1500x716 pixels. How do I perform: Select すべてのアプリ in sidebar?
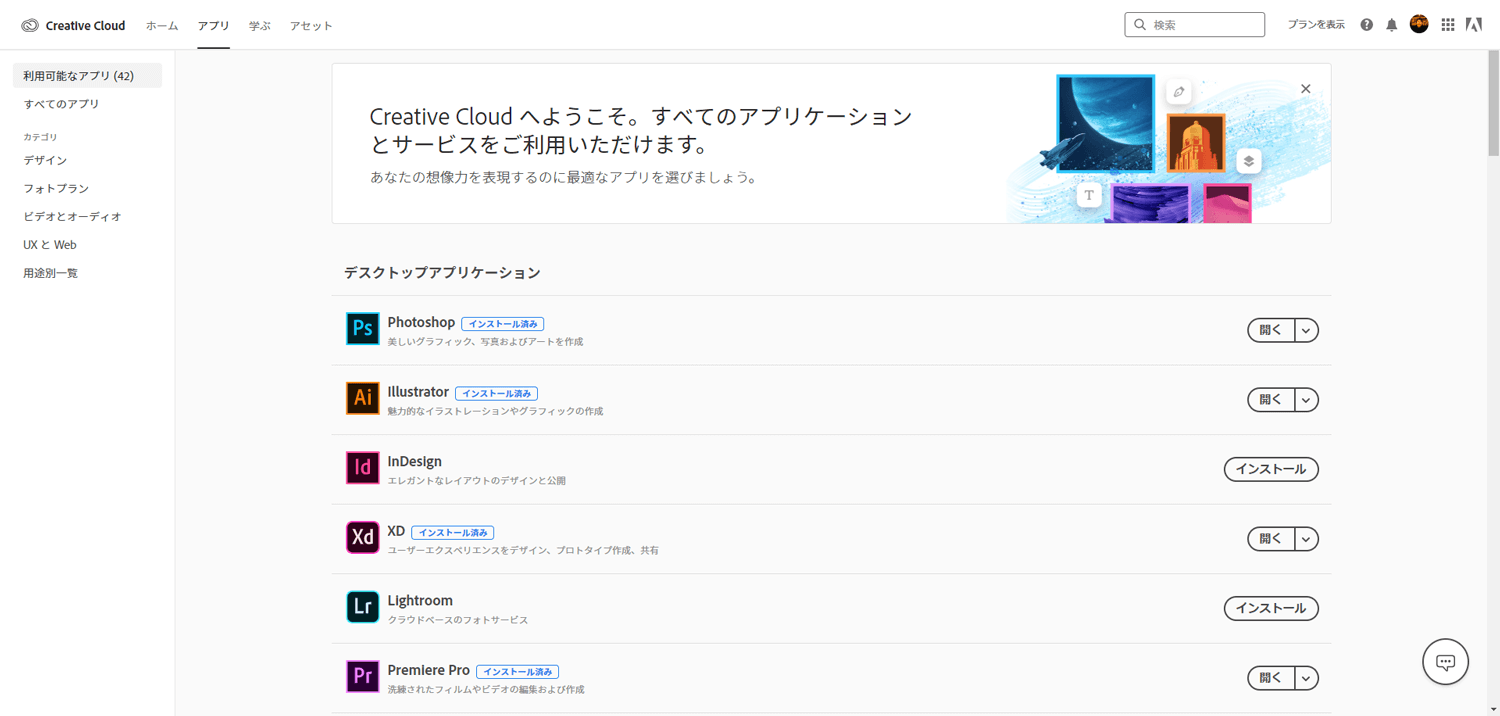(61, 104)
